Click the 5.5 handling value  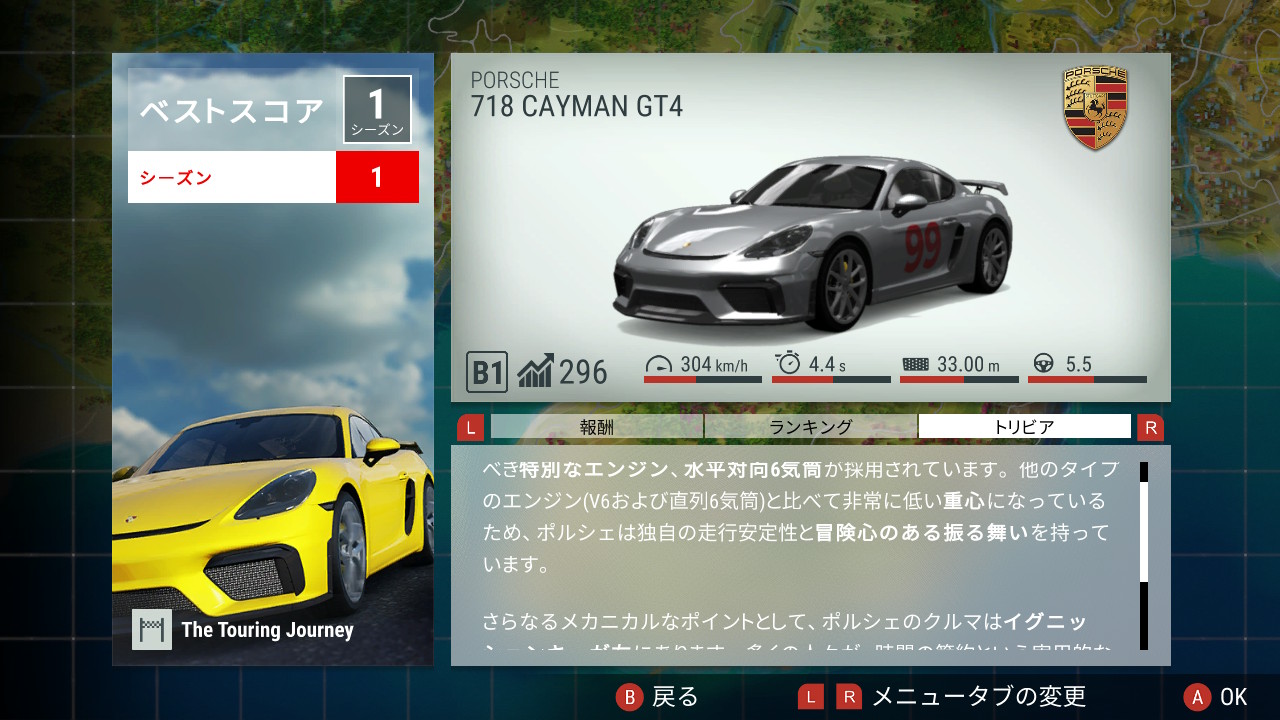coord(1078,364)
